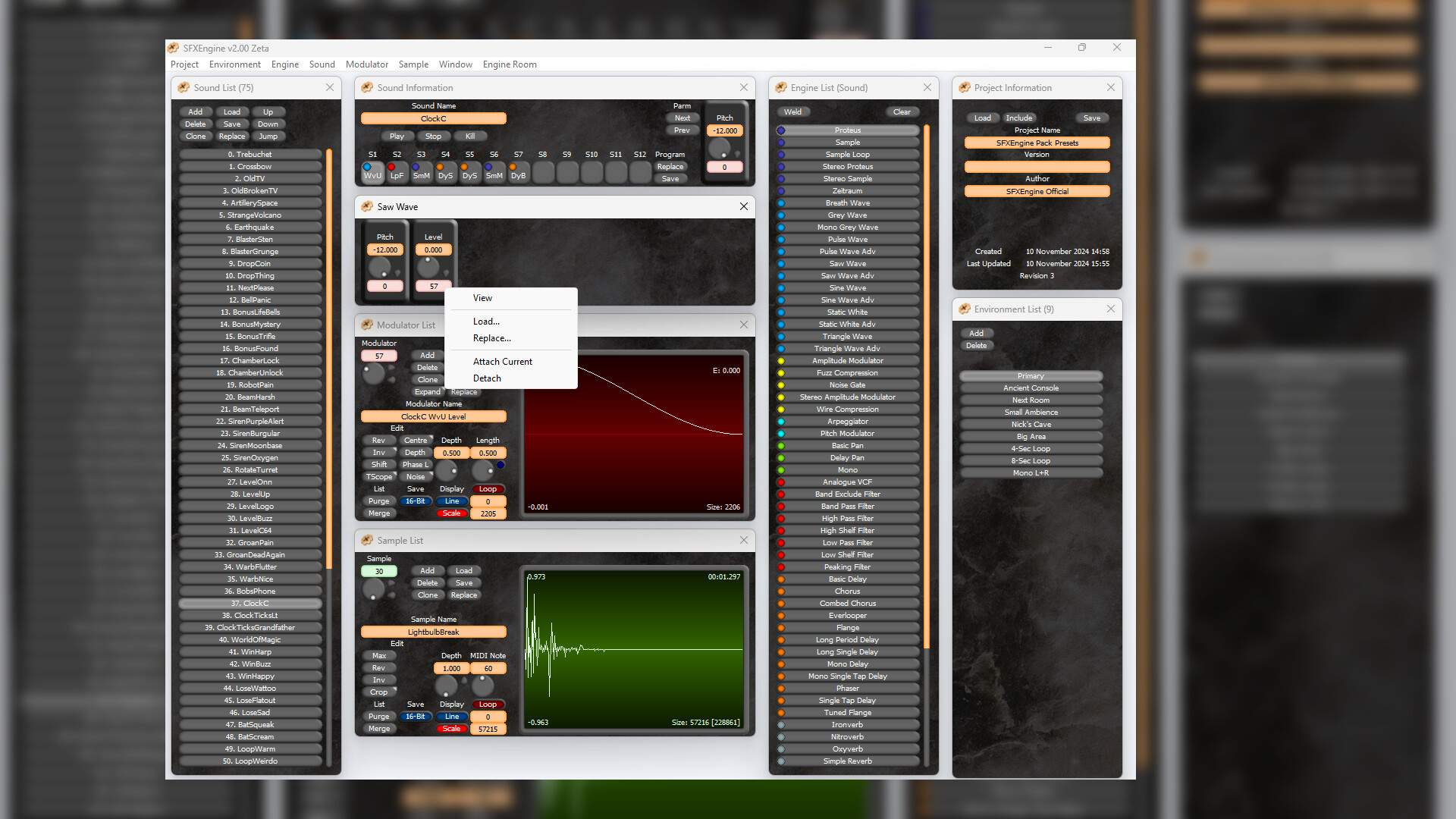Click the SFXEngine icon on Saw Wave panel
The image size is (1456, 819).
click(367, 206)
